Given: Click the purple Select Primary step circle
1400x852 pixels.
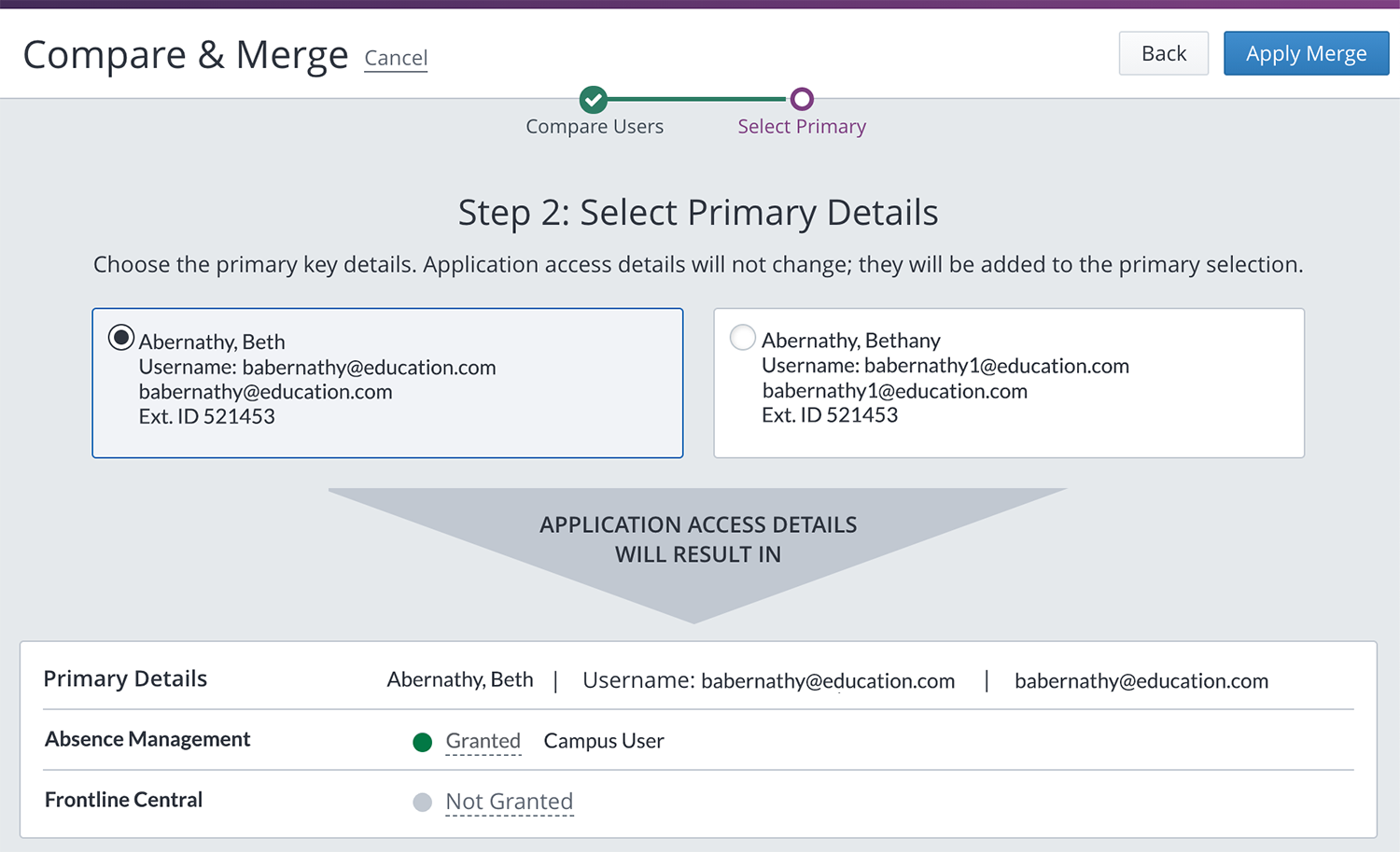Looking at the screenshot, I should [x=802, y=99].
